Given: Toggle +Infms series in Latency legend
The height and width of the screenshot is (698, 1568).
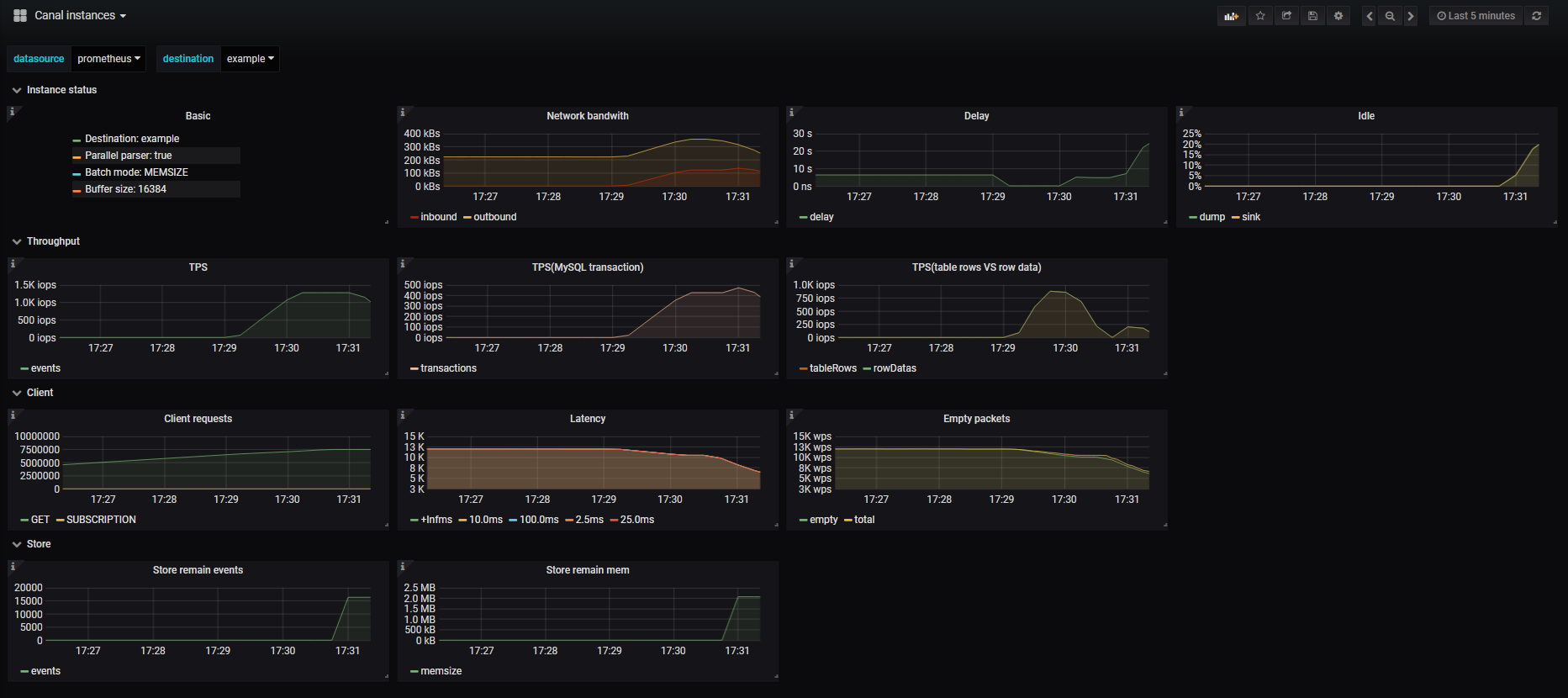Looking at the screenshot, I should point(436,520).
